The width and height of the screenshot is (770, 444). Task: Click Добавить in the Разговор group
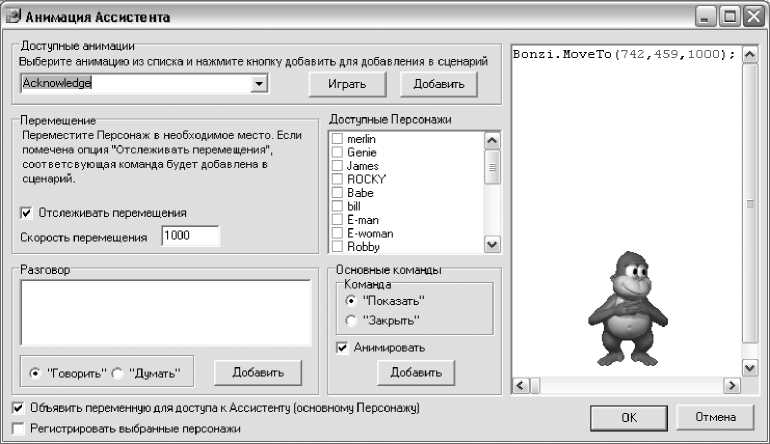point(258,373)
